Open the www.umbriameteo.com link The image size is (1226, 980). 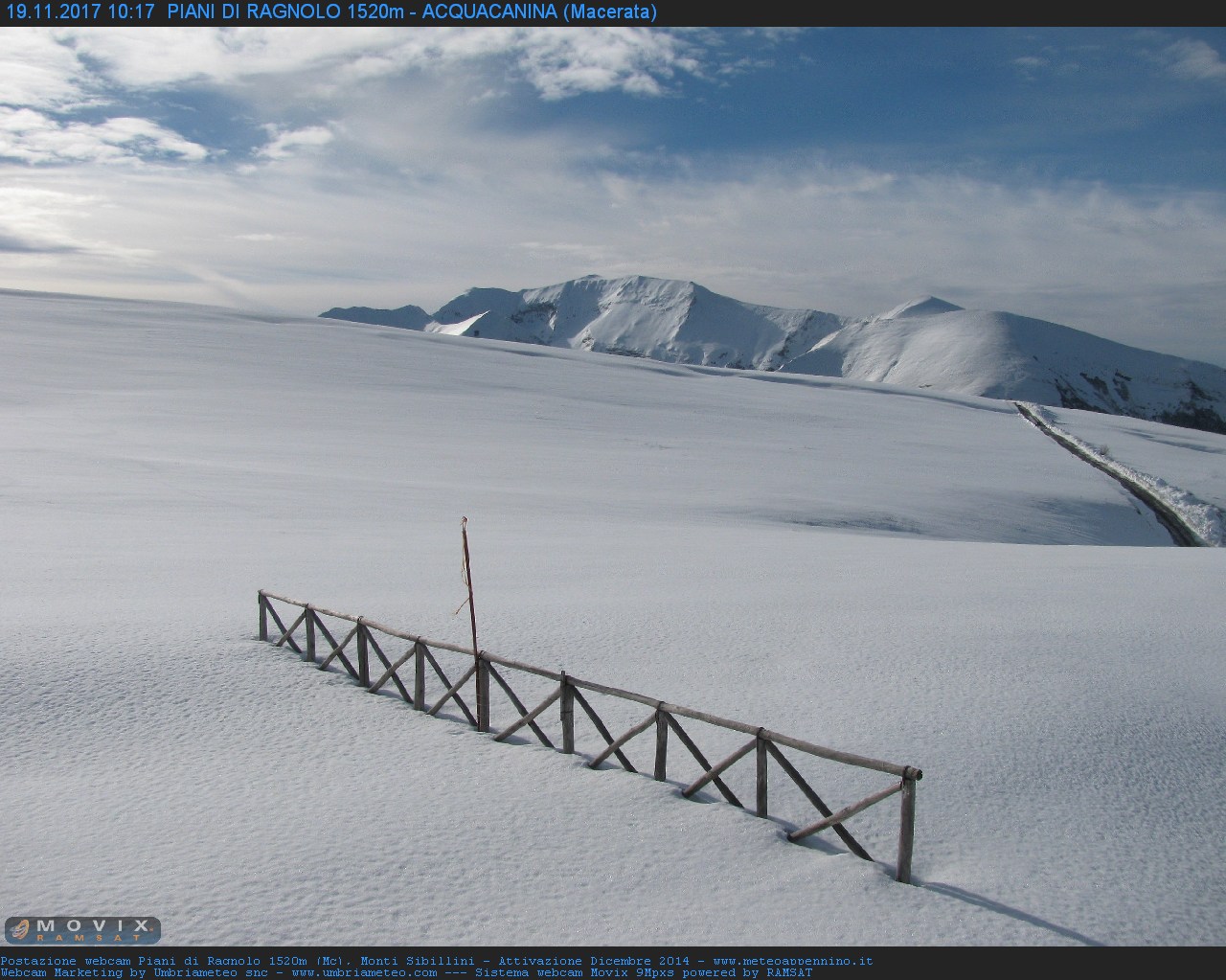pyautogui.click(x=364, y=972)
